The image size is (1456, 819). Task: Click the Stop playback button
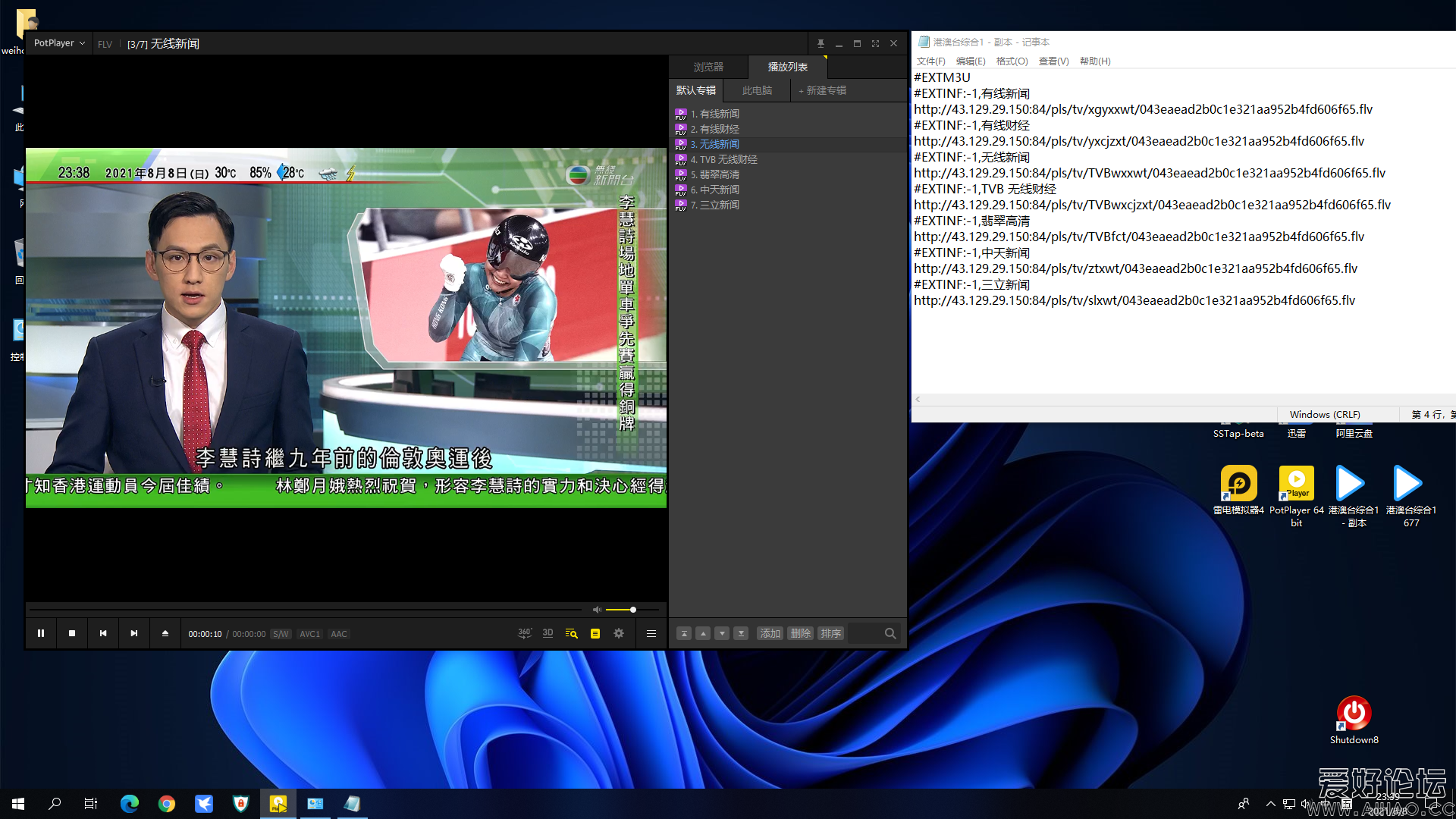click(72, 633)
